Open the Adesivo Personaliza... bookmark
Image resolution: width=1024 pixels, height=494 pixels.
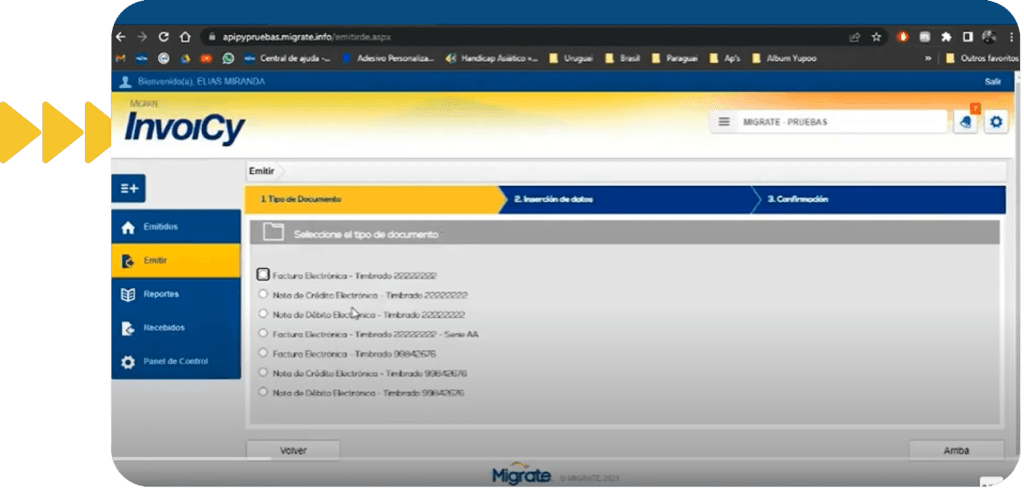[x=388, y=58]
